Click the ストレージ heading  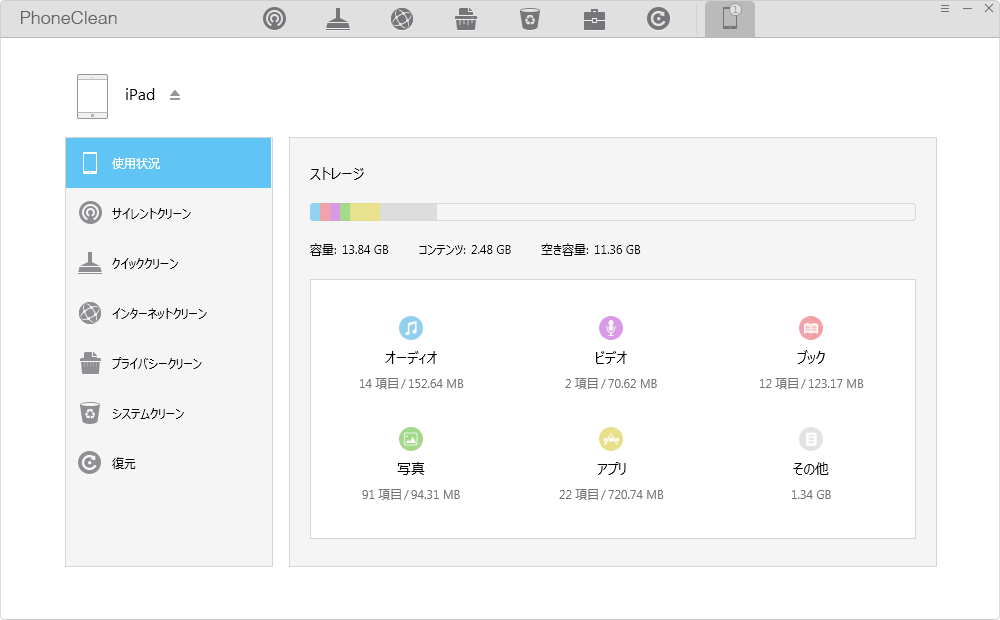click(337, 173)
